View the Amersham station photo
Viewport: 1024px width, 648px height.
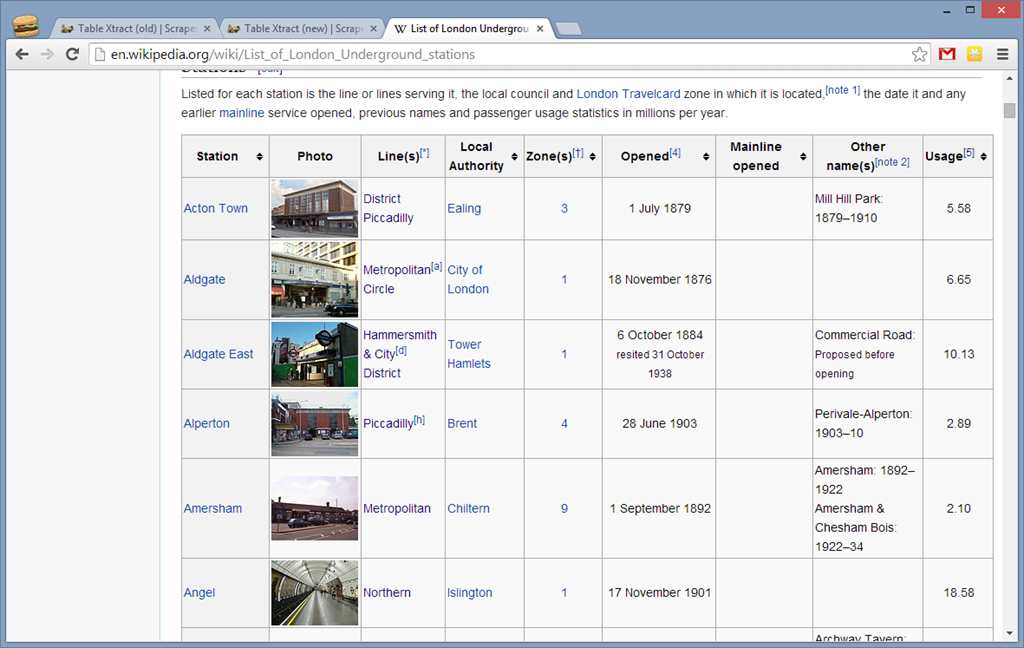315,508
